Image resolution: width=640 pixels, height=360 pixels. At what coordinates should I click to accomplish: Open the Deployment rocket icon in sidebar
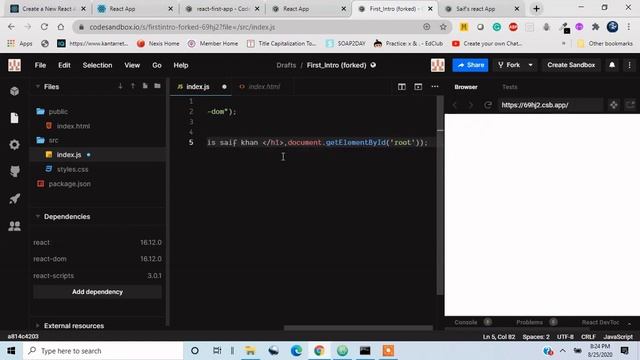tap(14, 199)
